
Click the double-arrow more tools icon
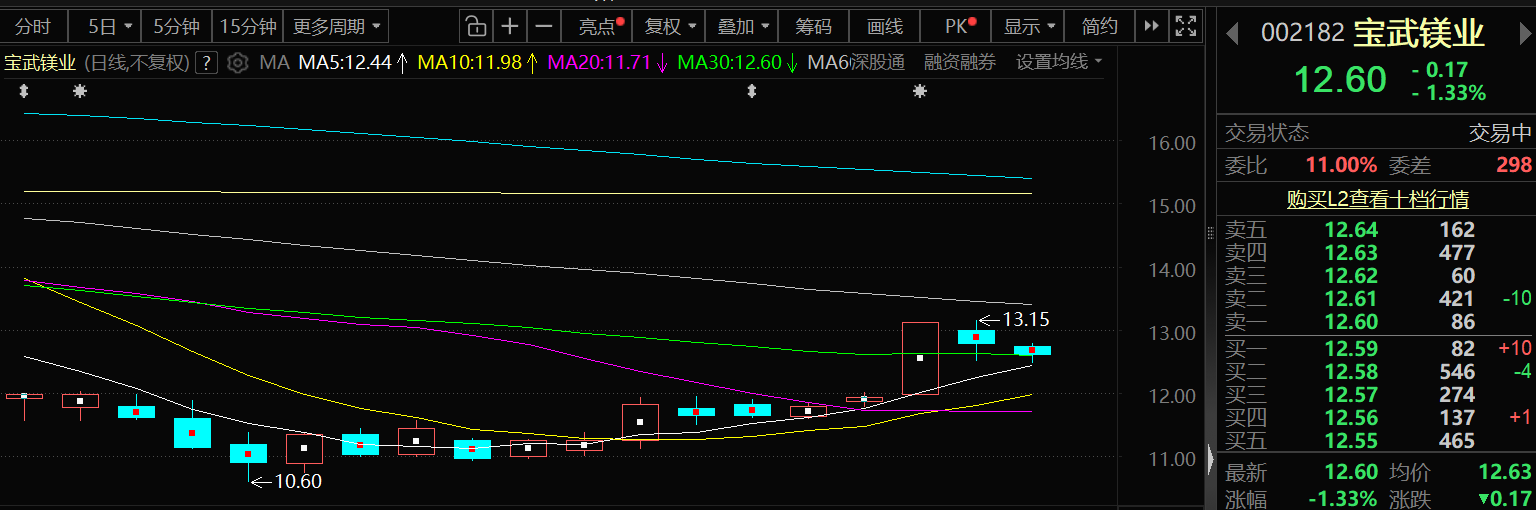pos(1152,26)
